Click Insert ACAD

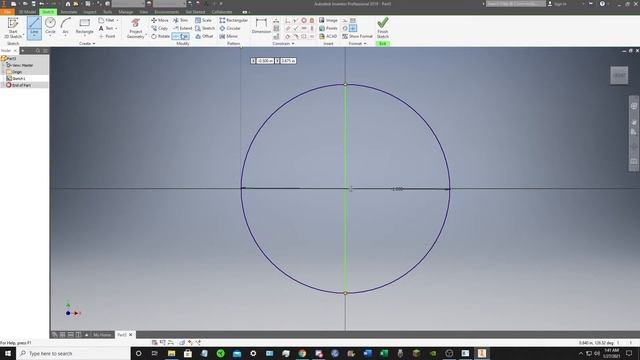(x=328, y=36)
